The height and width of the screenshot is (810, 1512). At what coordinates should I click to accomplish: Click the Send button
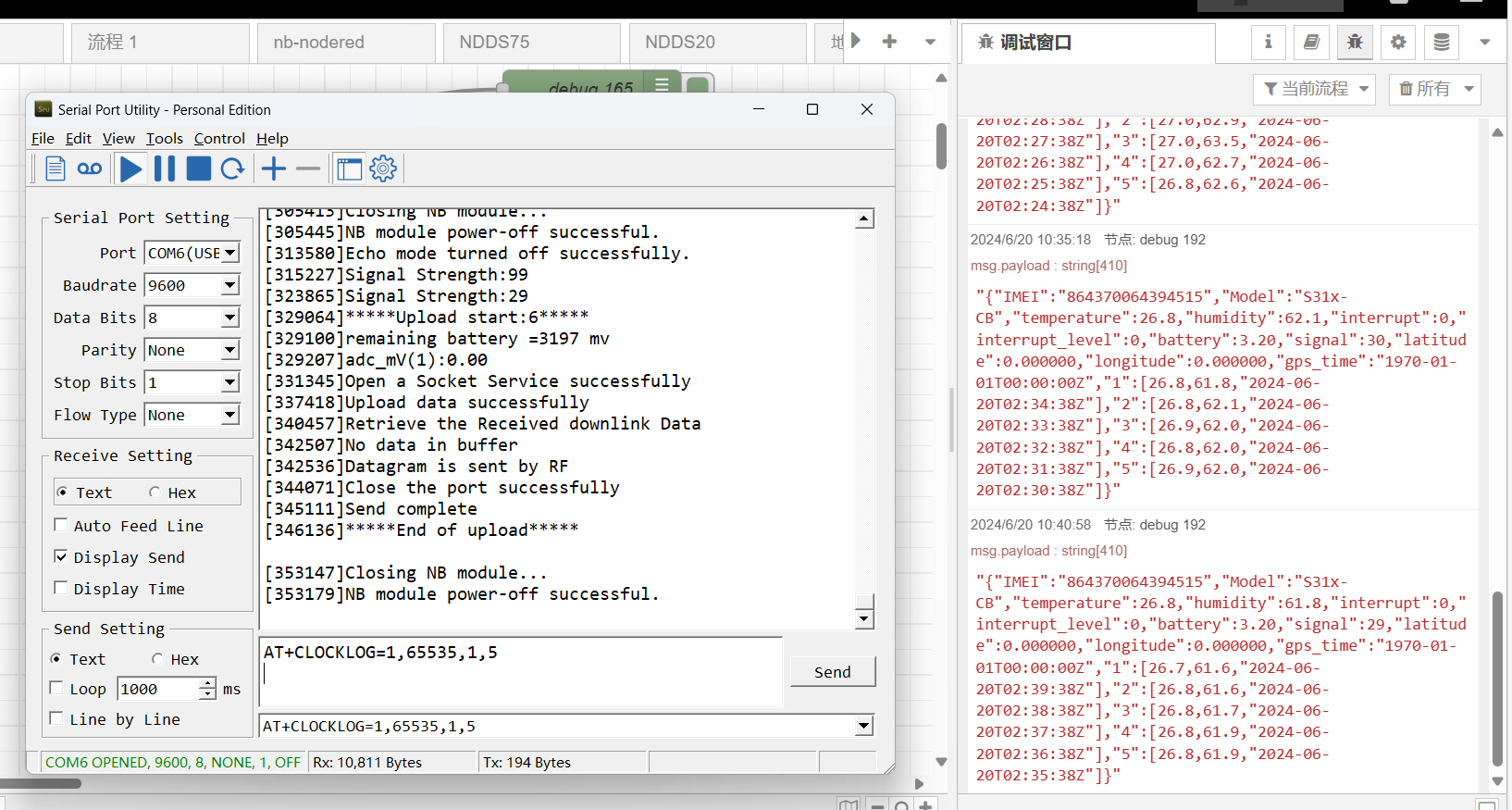[x=832, y=672]
